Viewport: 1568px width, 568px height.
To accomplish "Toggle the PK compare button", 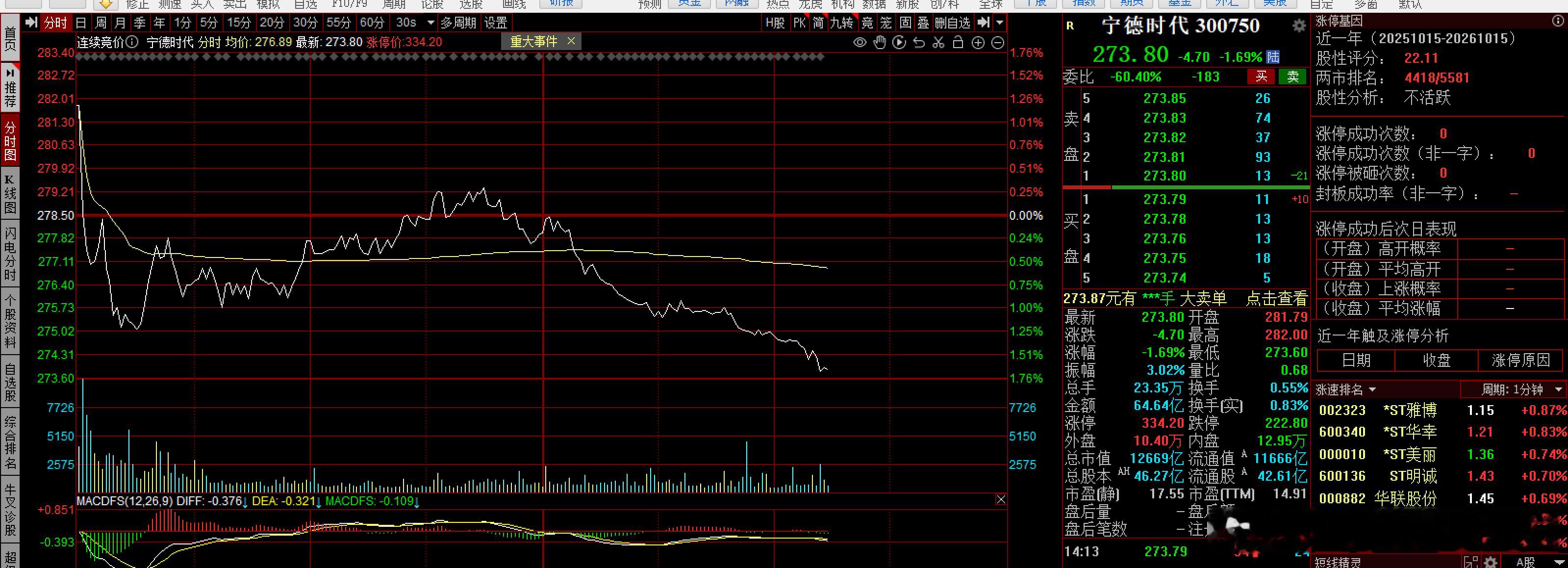I will (799, 23).
